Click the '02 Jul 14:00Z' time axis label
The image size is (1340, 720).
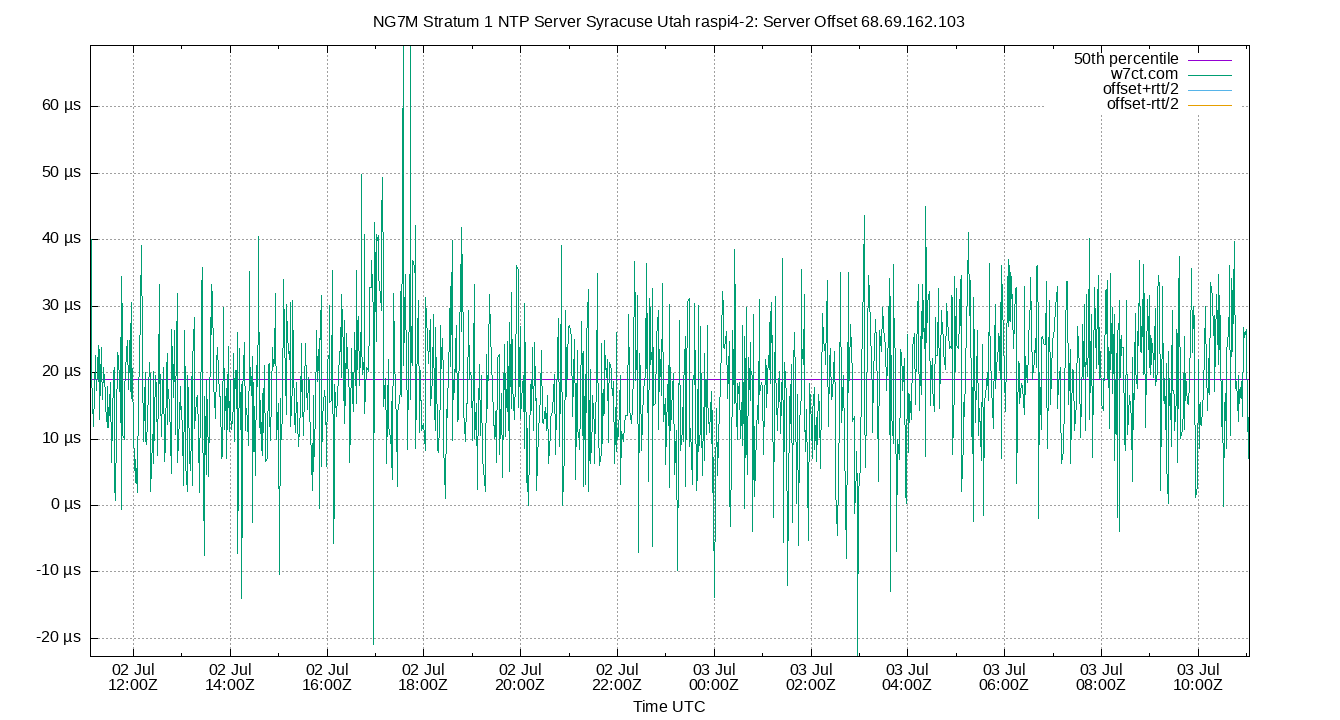click(230, 677)
